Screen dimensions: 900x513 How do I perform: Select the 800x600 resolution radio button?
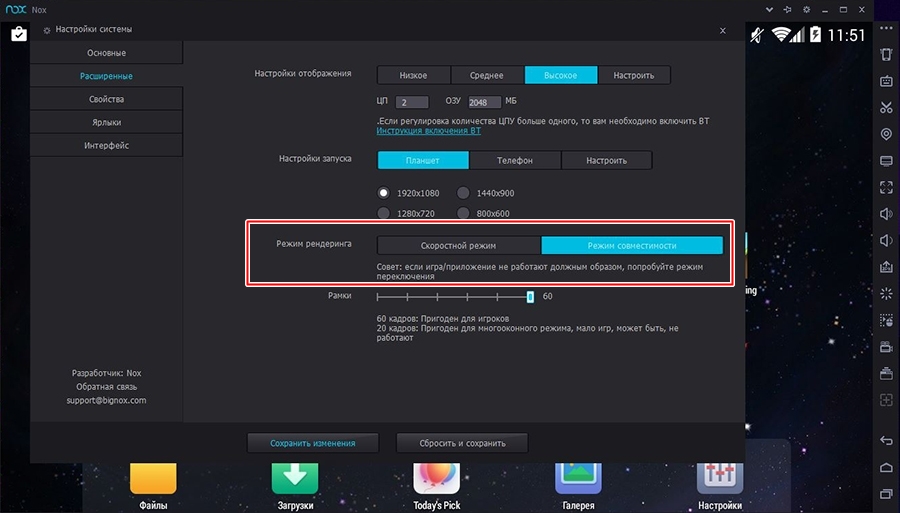click(463, 213)
